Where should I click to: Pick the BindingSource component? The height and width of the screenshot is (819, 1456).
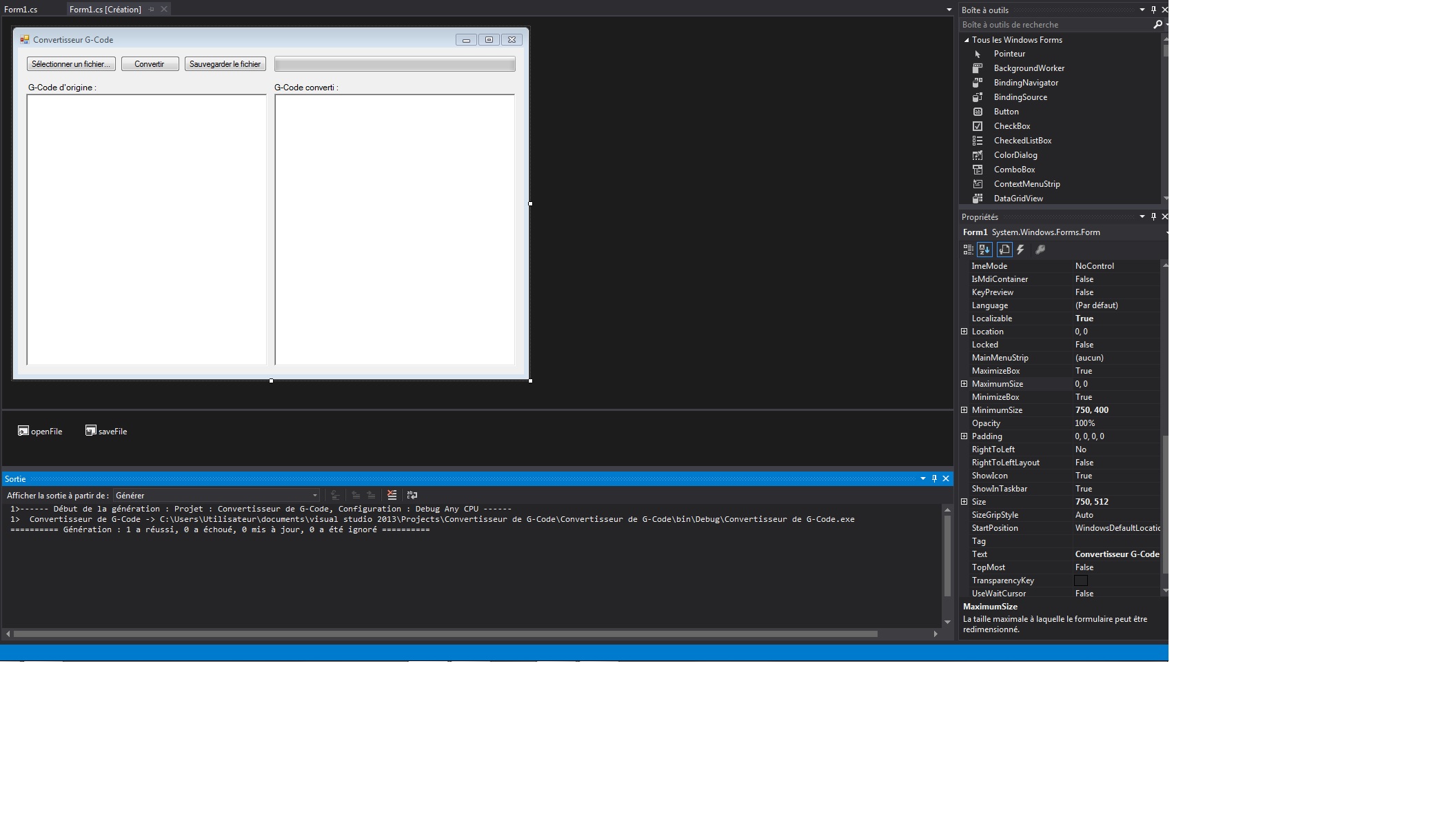[1020, 97]
